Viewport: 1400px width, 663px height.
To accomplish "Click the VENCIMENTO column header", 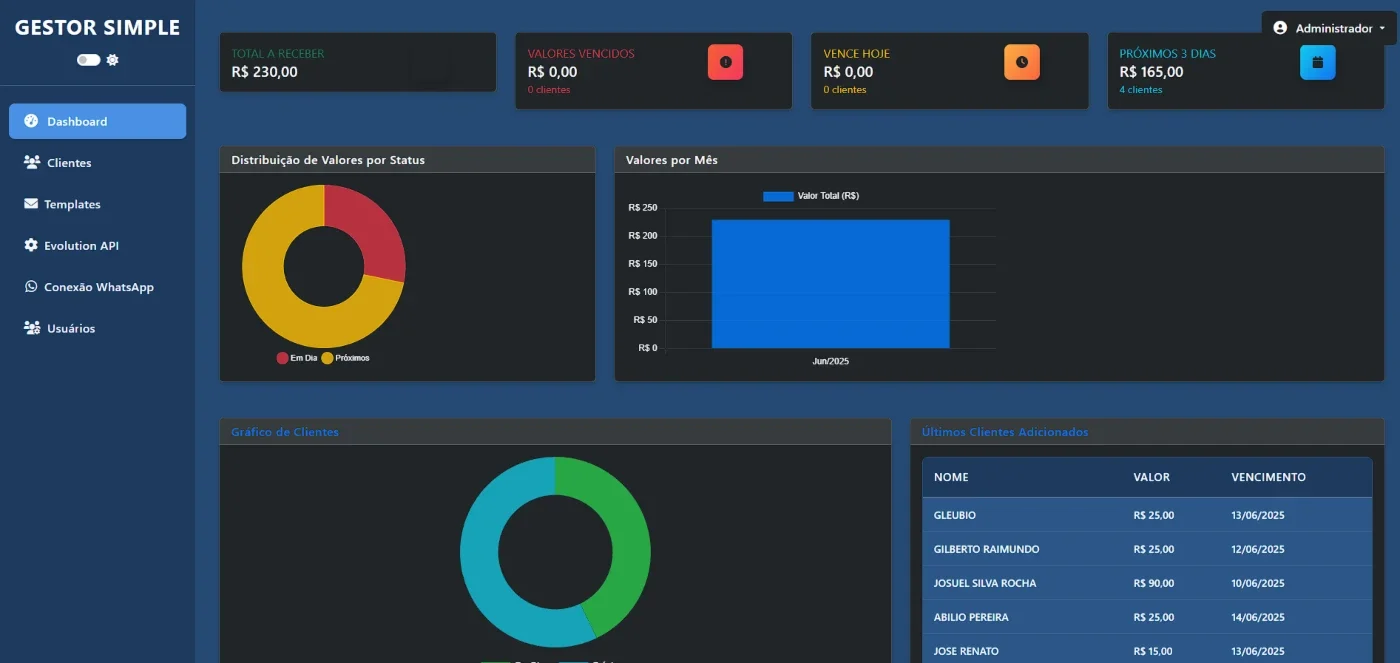I will pos(1268,477).
